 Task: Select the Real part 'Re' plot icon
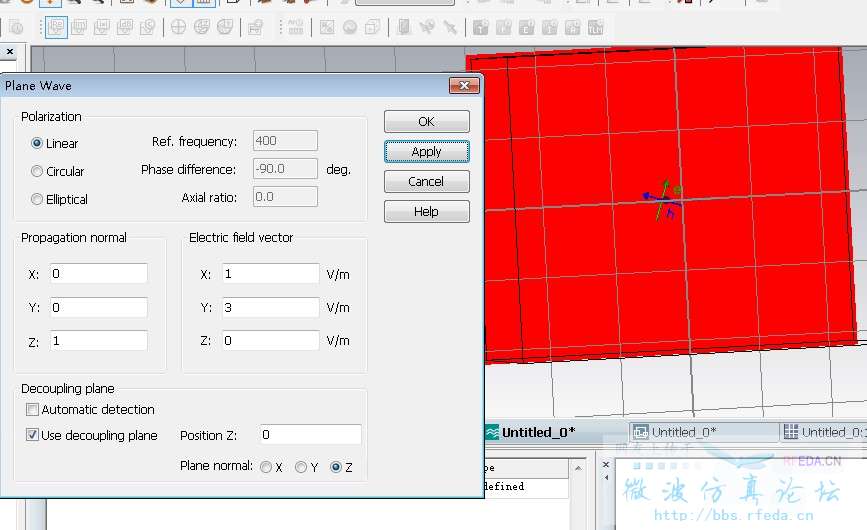pyautogui.click(x=56, y=27)
